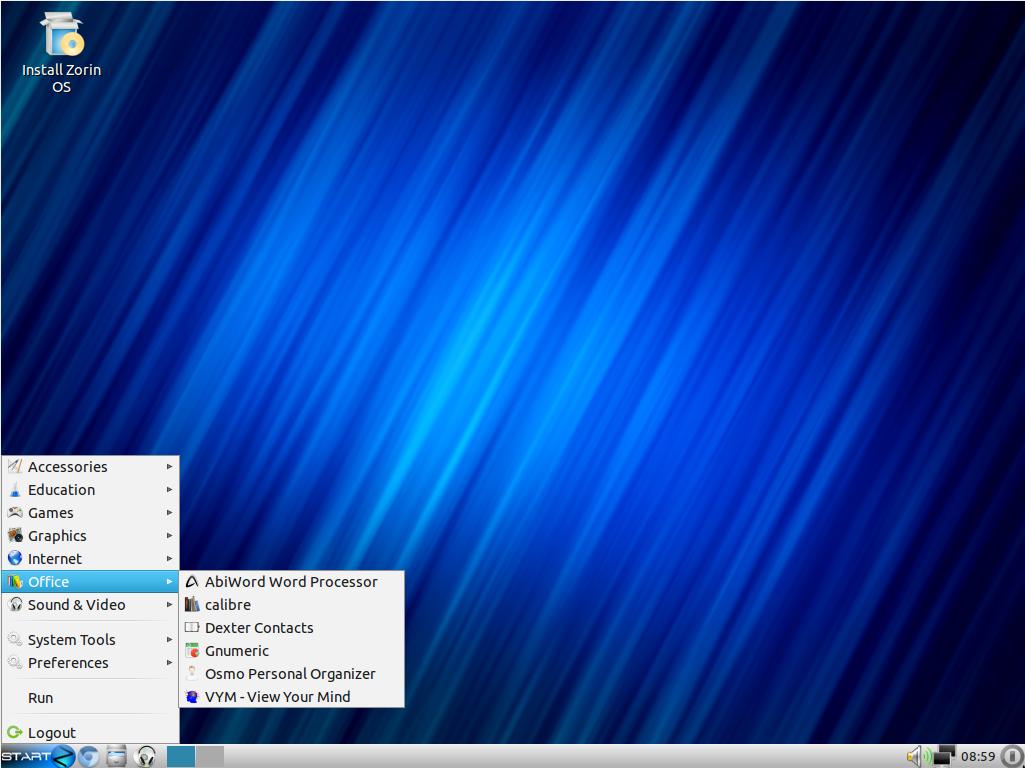Open calibre from the Office submenu
Viewport: 1025px width, 768px height.
[228, 605]
